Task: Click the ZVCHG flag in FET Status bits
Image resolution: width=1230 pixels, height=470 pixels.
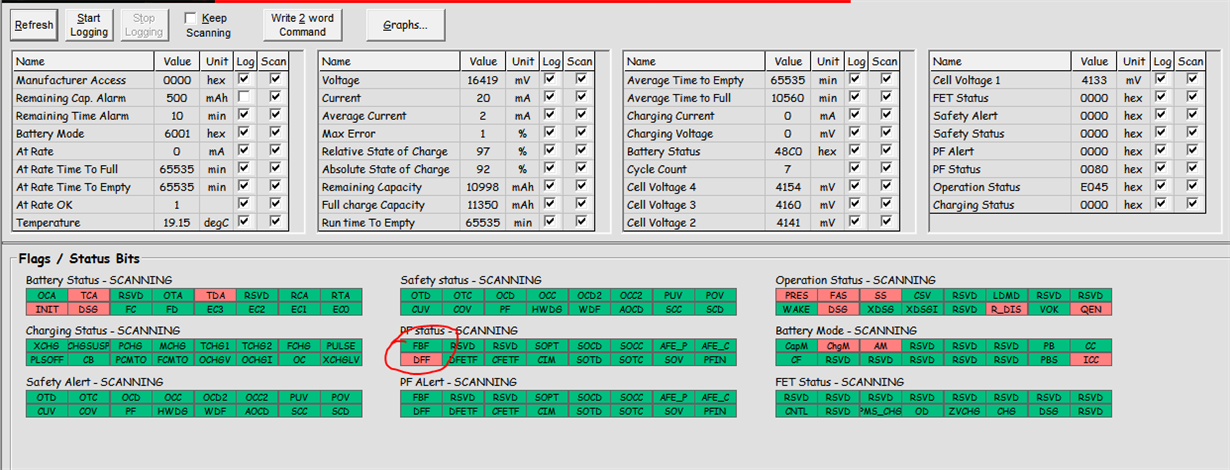Action: tap(964, 410)
